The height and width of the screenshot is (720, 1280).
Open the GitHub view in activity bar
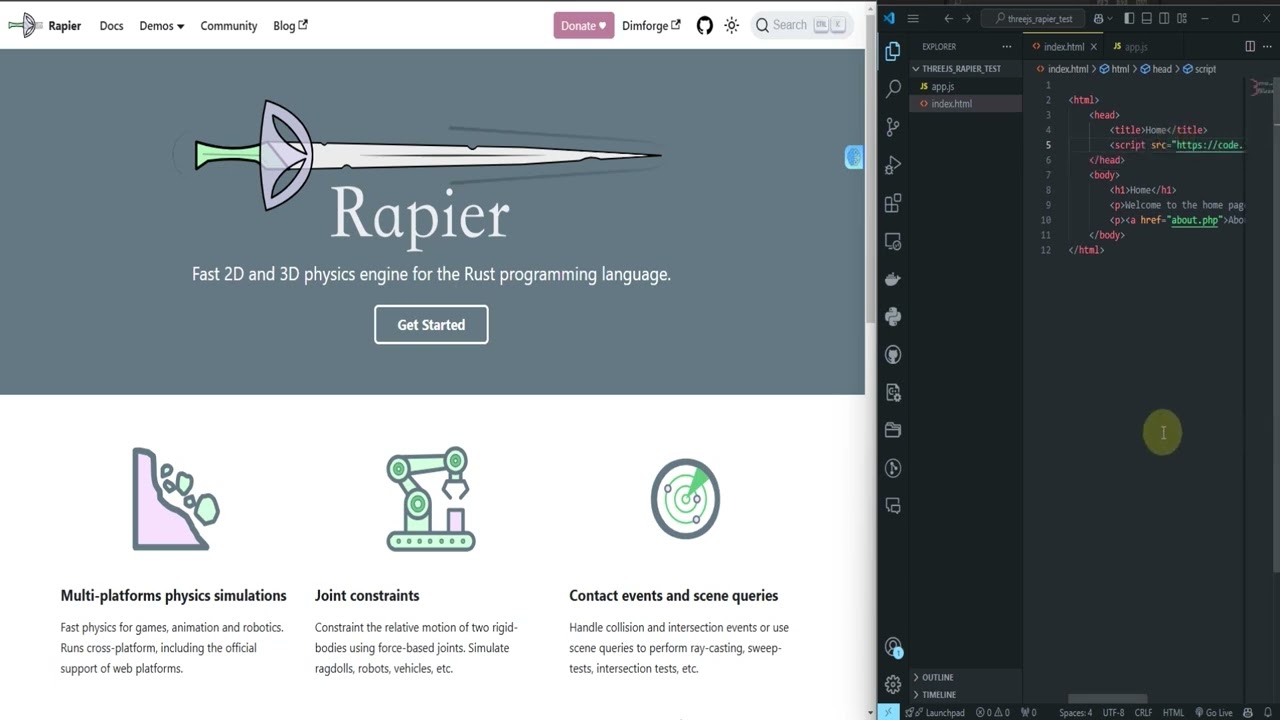(x=893, y=355)
